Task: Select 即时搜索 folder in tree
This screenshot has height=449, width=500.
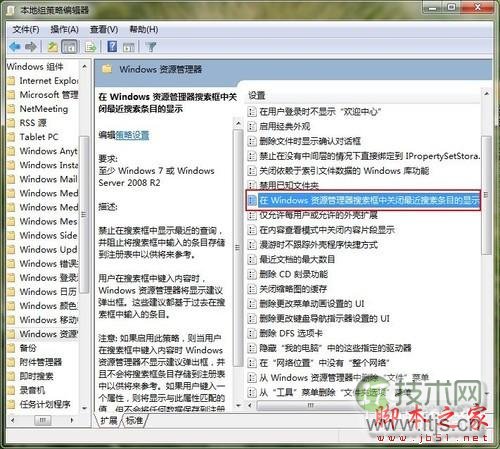Action: [30, 376]
